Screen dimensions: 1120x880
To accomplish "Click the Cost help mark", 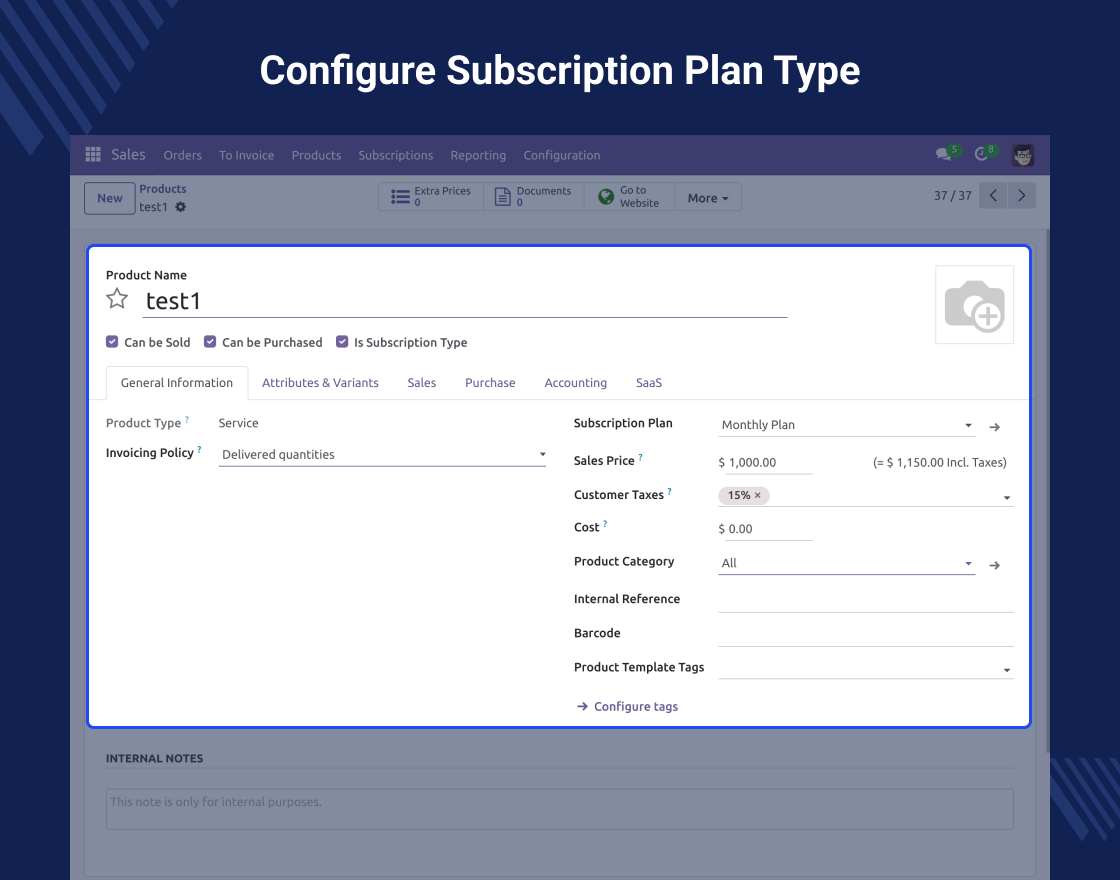I will 605,524.
